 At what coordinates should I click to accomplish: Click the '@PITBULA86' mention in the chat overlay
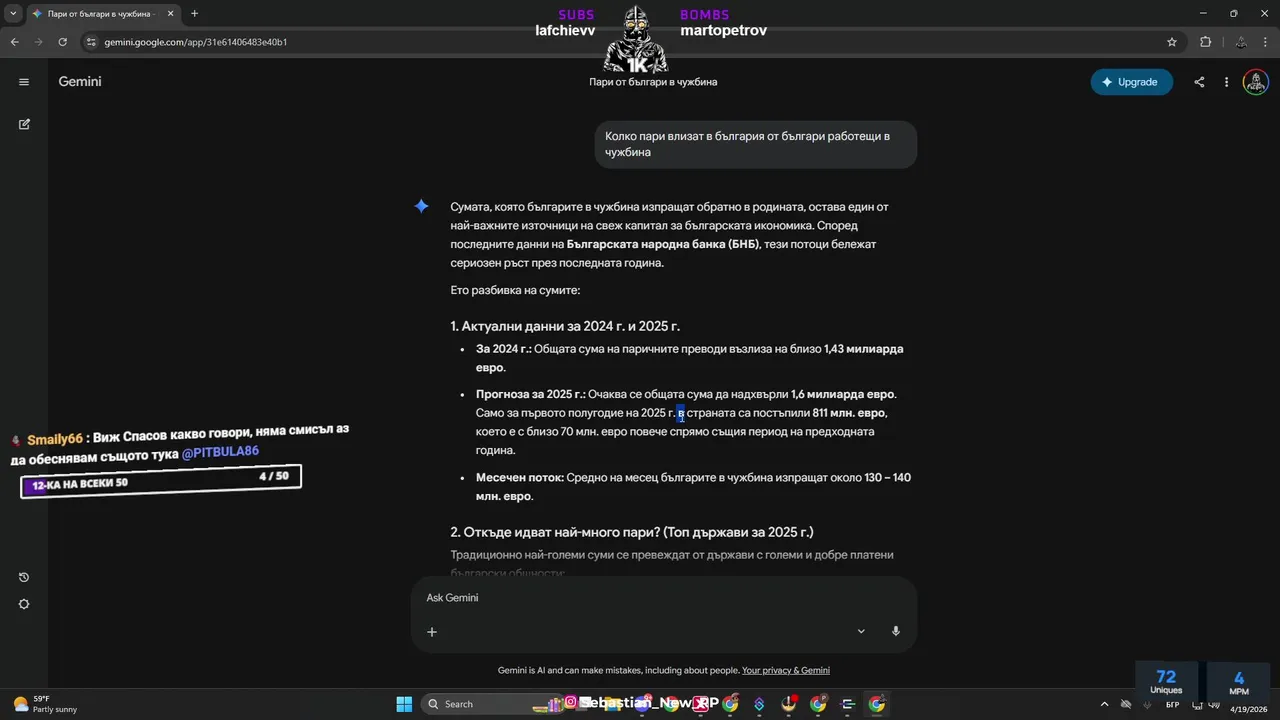coord(220,452)
